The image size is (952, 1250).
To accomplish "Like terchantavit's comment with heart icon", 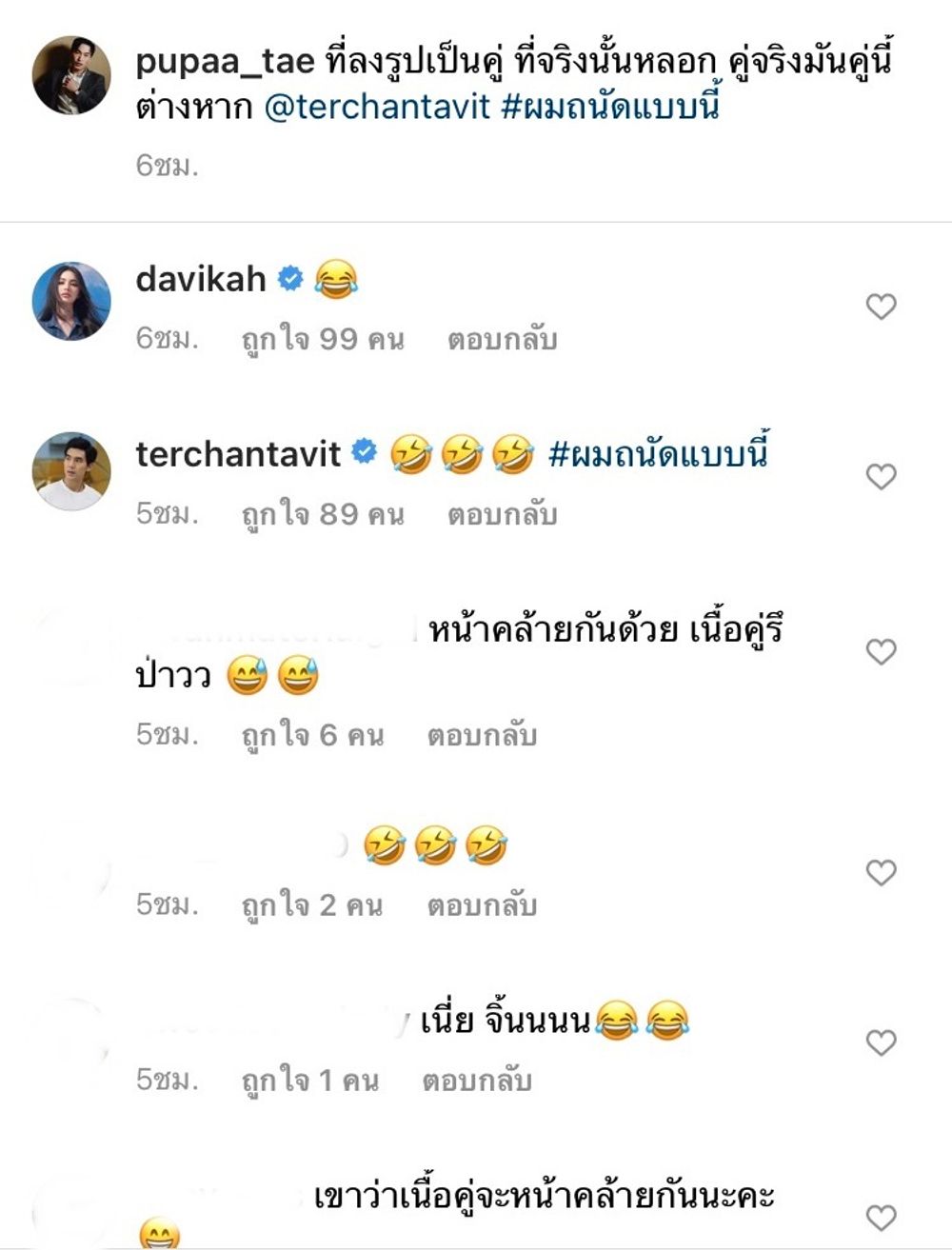I will pyautogui.click(x=882, y=476).
